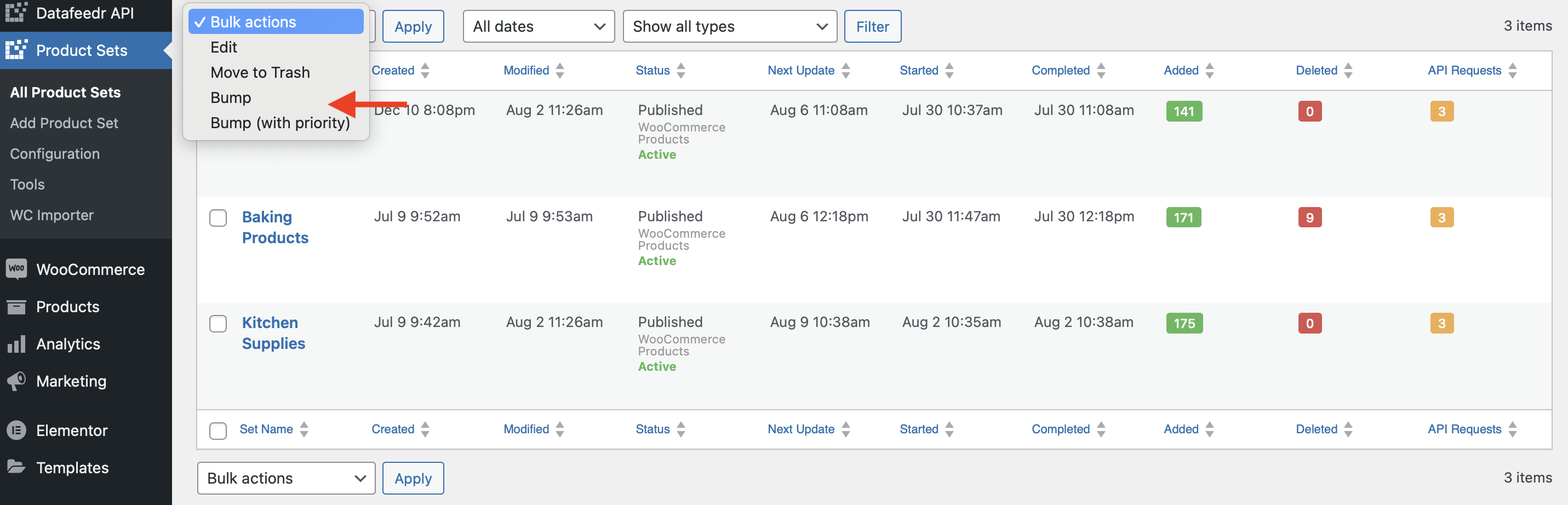Sort by Modified using header sort arrows
1568x505 pixels.
coord(560,71)
